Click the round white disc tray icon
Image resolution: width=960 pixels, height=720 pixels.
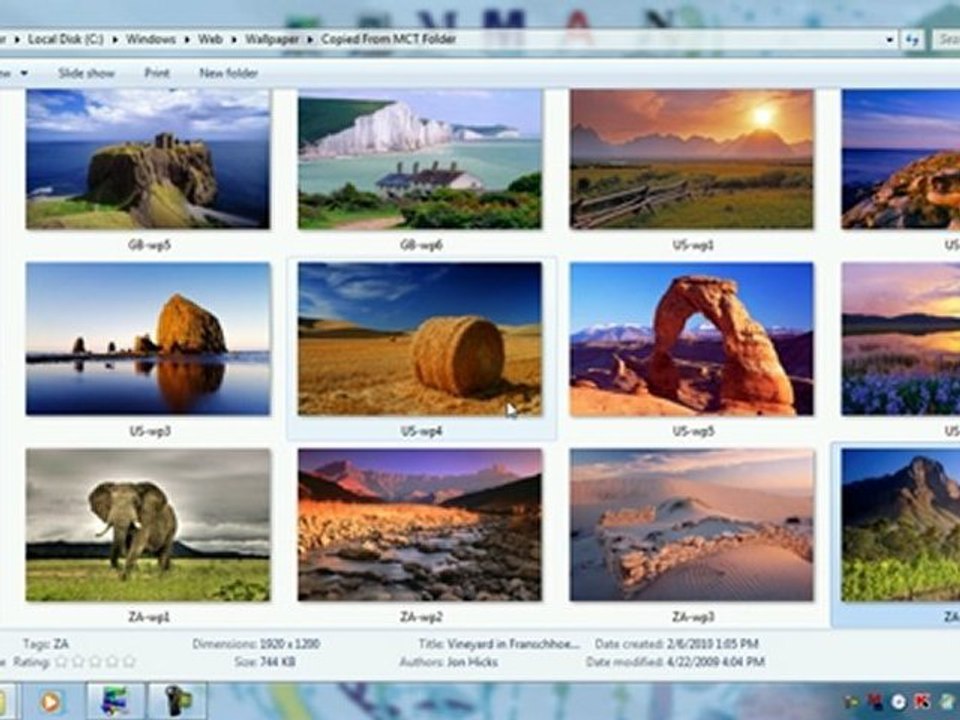pos(898,702)
